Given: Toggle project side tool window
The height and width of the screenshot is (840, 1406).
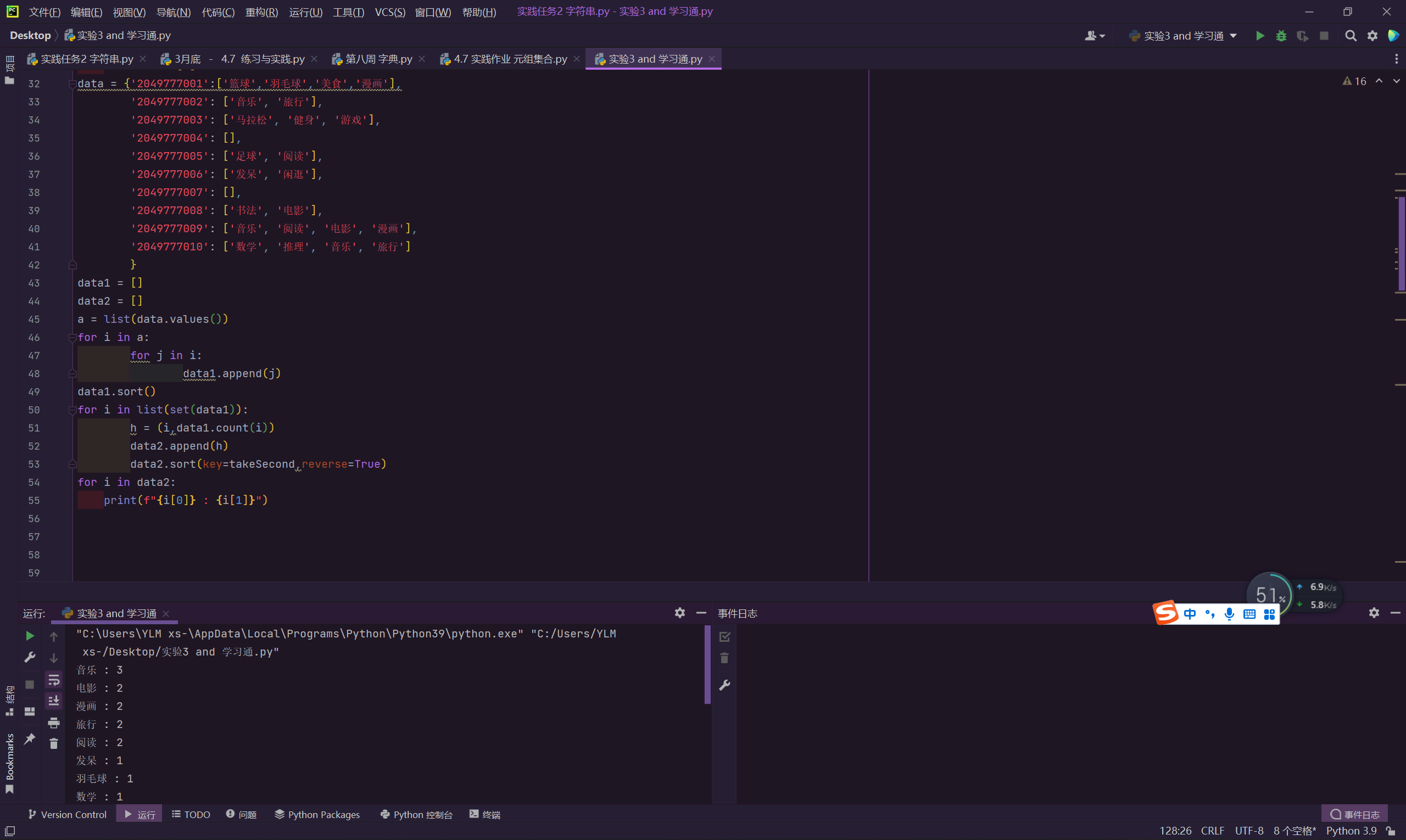Looking at the screenshot, I should coord(10,69).
